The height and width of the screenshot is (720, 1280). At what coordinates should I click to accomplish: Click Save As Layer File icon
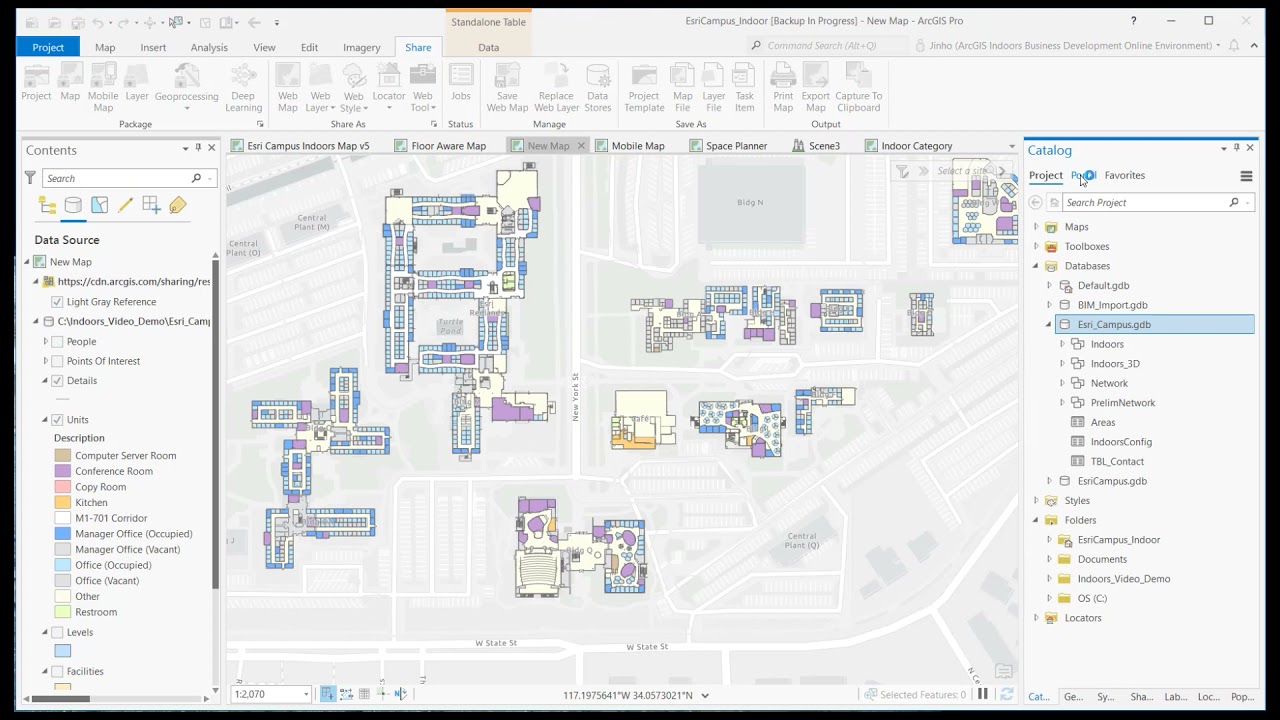pyautogui.click(x=714, y=88)
